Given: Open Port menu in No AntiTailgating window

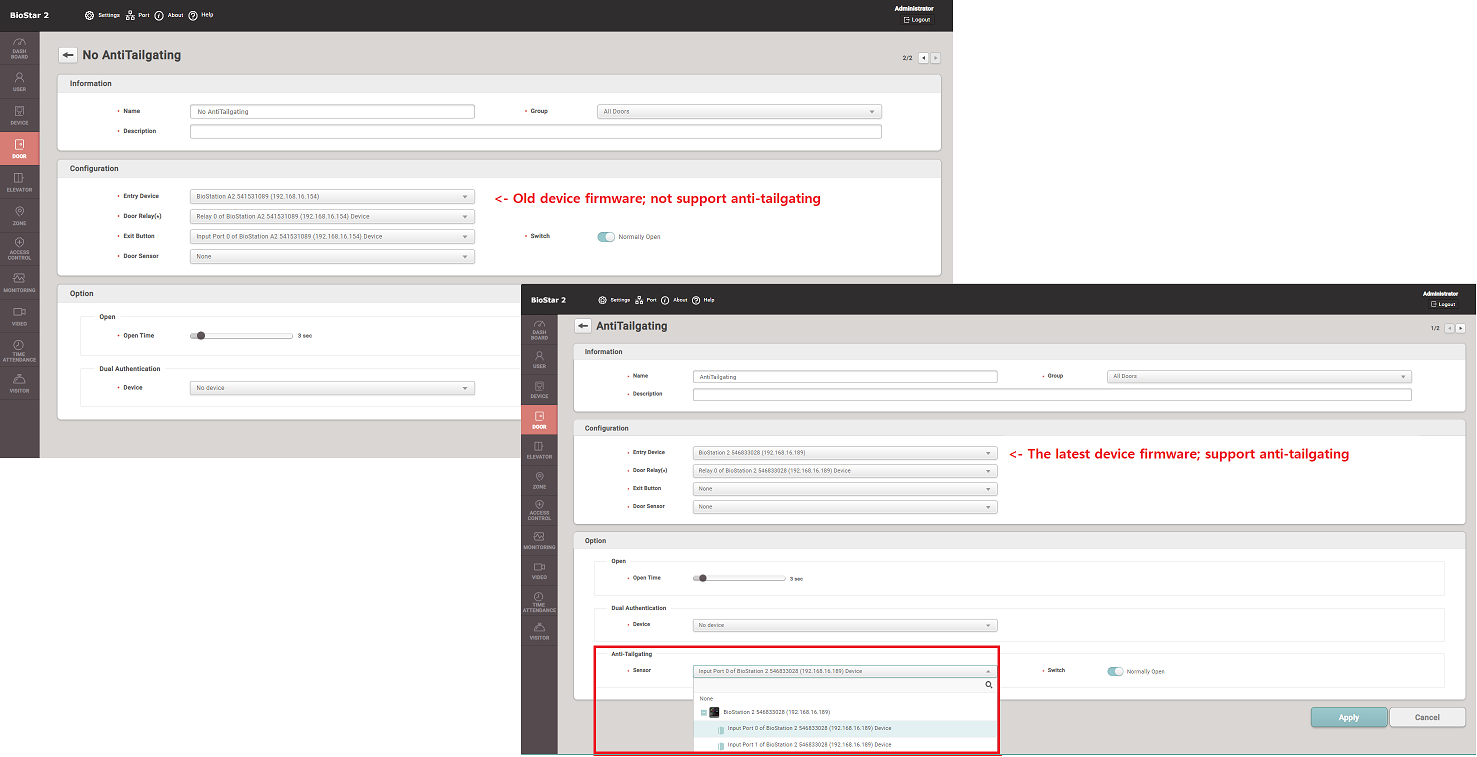Looking at the screenshot, I should 137,15.
